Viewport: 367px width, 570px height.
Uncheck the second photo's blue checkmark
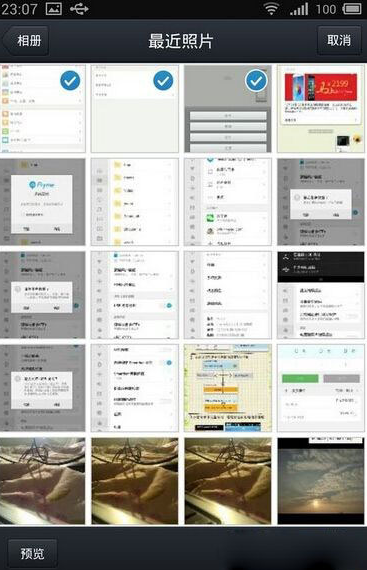tap(163, 81)
